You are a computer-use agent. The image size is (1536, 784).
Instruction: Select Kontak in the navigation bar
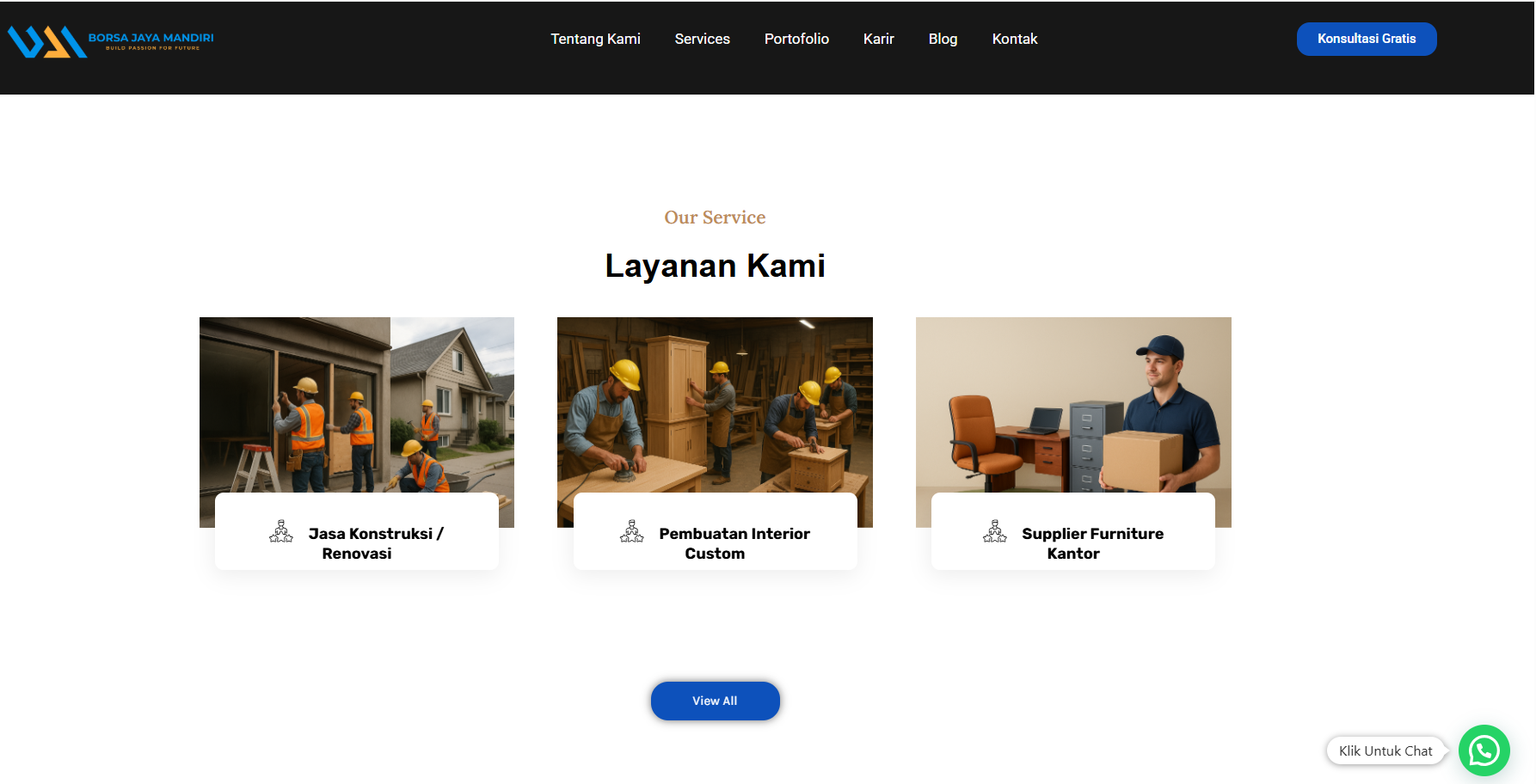pyautogui.click(x=1014, y=39)
